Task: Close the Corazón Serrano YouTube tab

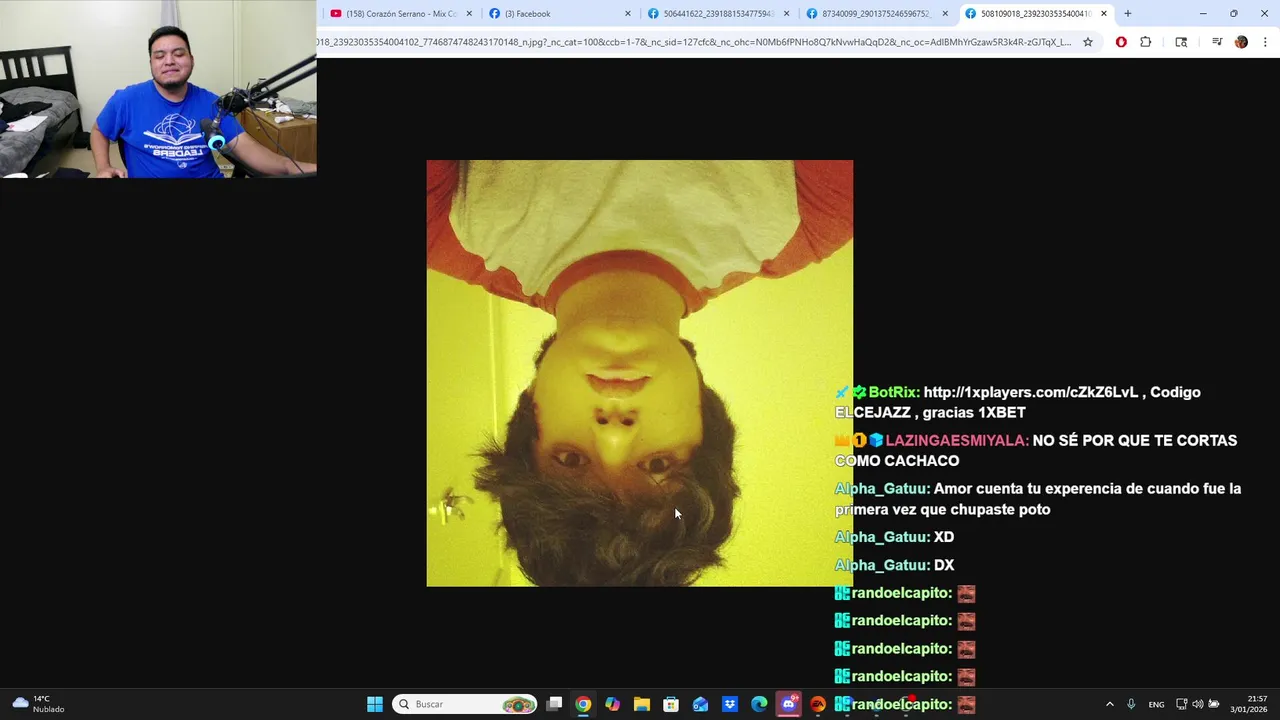Action: coord(469,14)
